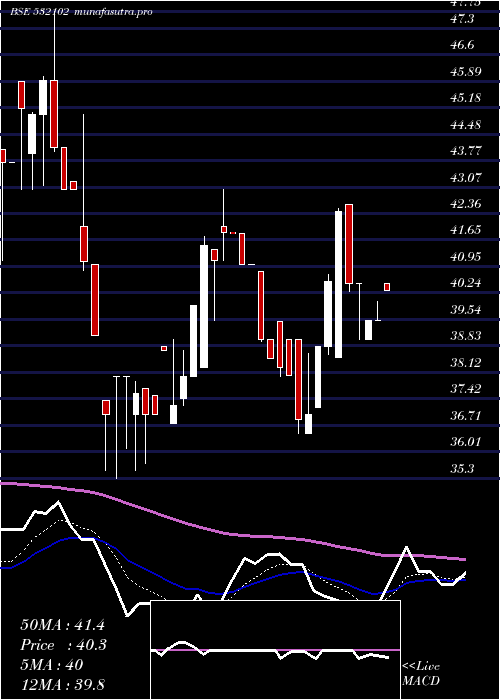Image resolution: width=500 pixels, height=700 pixels.
Task: Select the 39.54 price axis label
Action: [x=466, y=309]
